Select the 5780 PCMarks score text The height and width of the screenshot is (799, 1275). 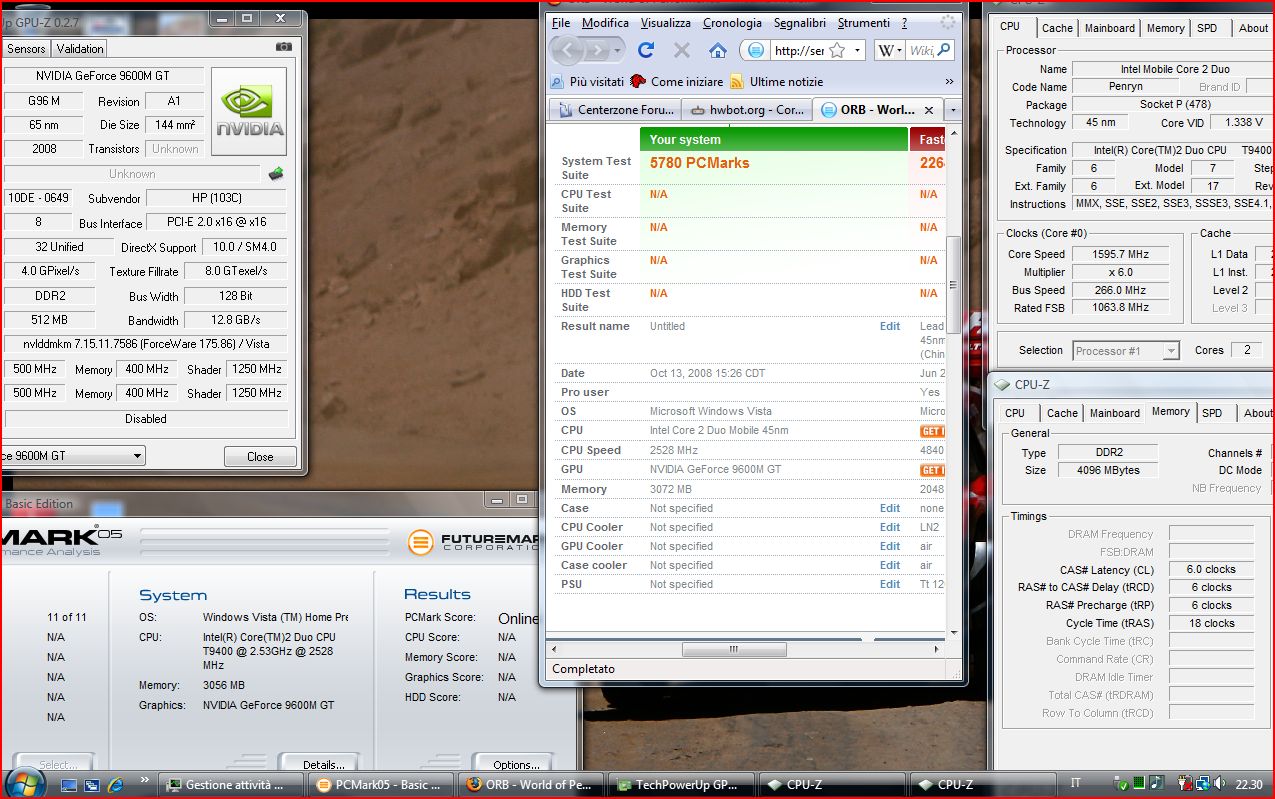pyautogui.click(x=699, y=163)
